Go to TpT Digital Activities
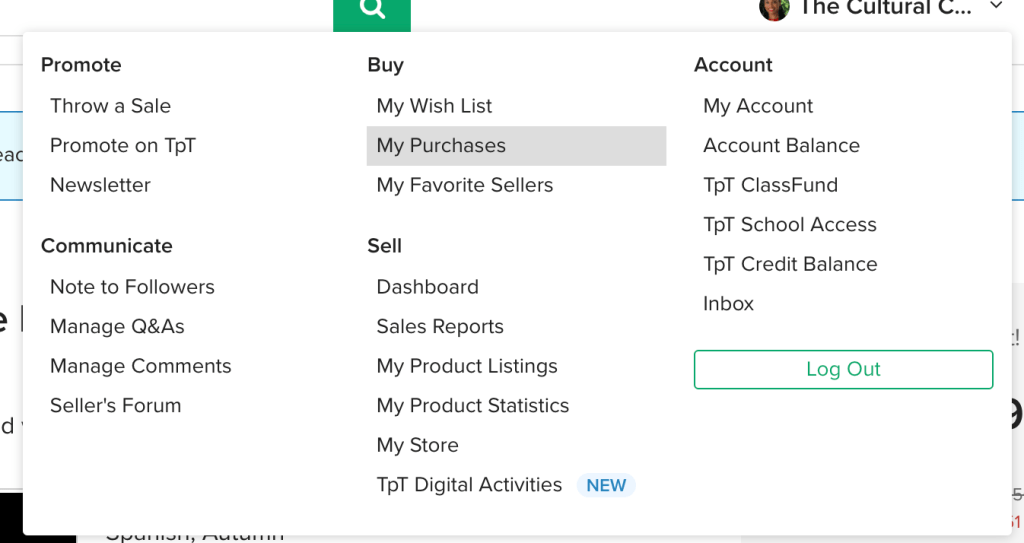1024x543 pixels. click(469, 485)
